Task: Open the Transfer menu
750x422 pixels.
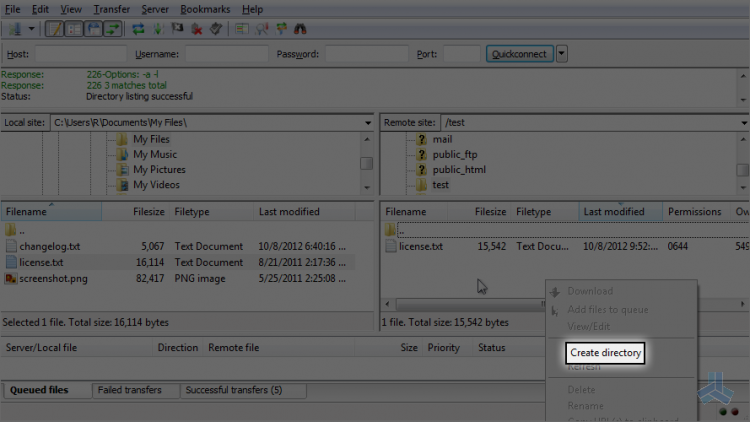Action: point(111,9)
